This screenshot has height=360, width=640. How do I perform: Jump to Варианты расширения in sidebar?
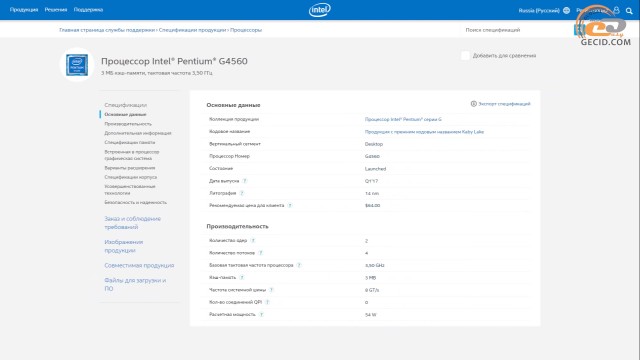click(129, 168)
